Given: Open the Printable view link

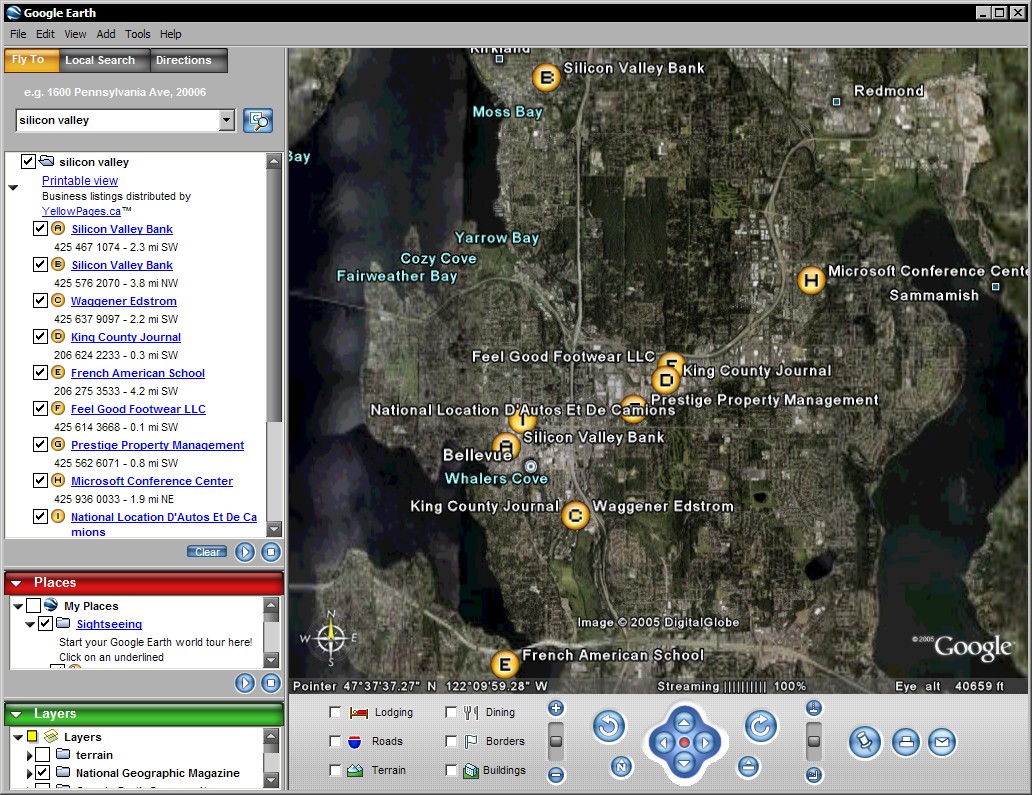Looking at the screenshot, I should 80,181.
